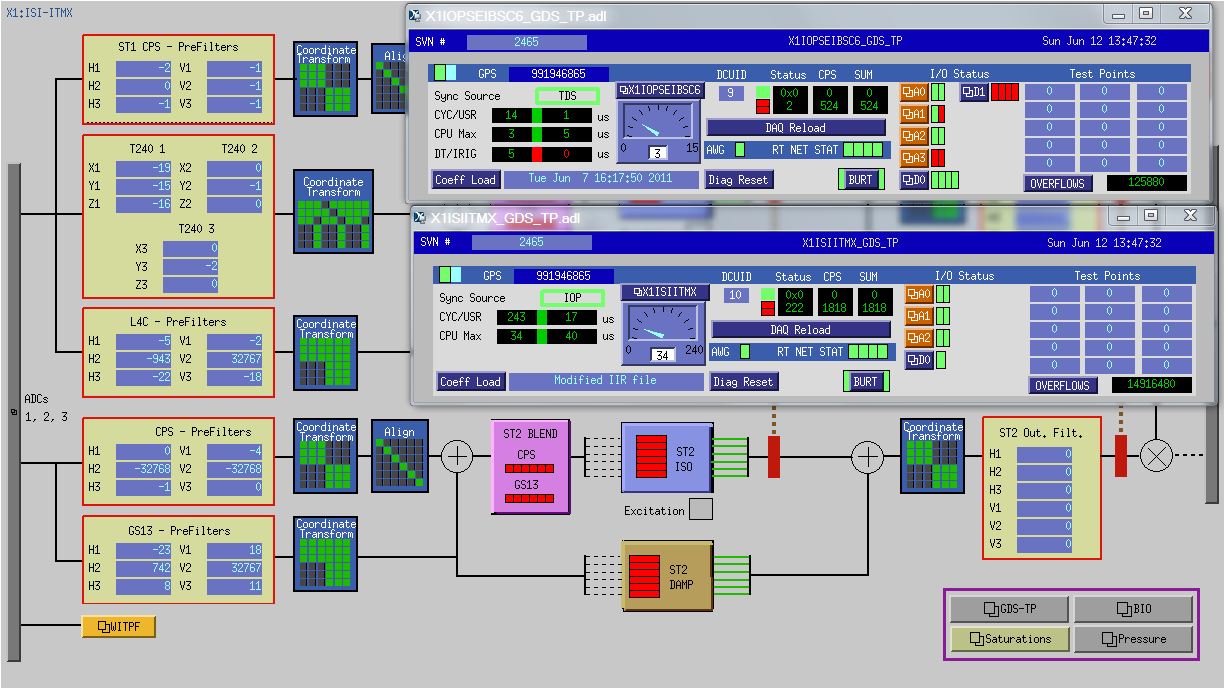
Task: Open the WITPF related display button
Action: coord(118,627)
